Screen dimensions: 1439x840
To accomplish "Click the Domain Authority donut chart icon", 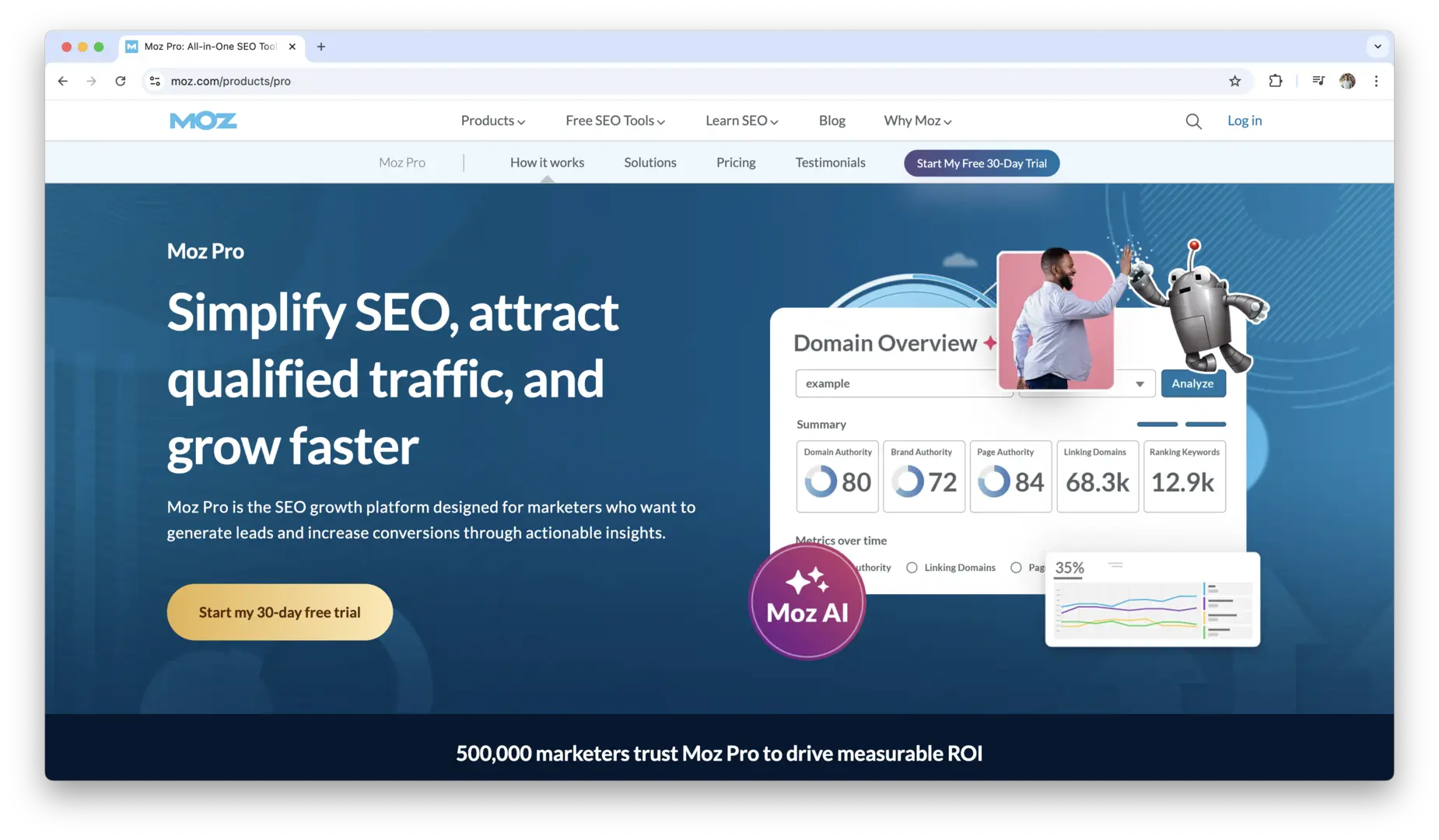I will click(821, 481).
